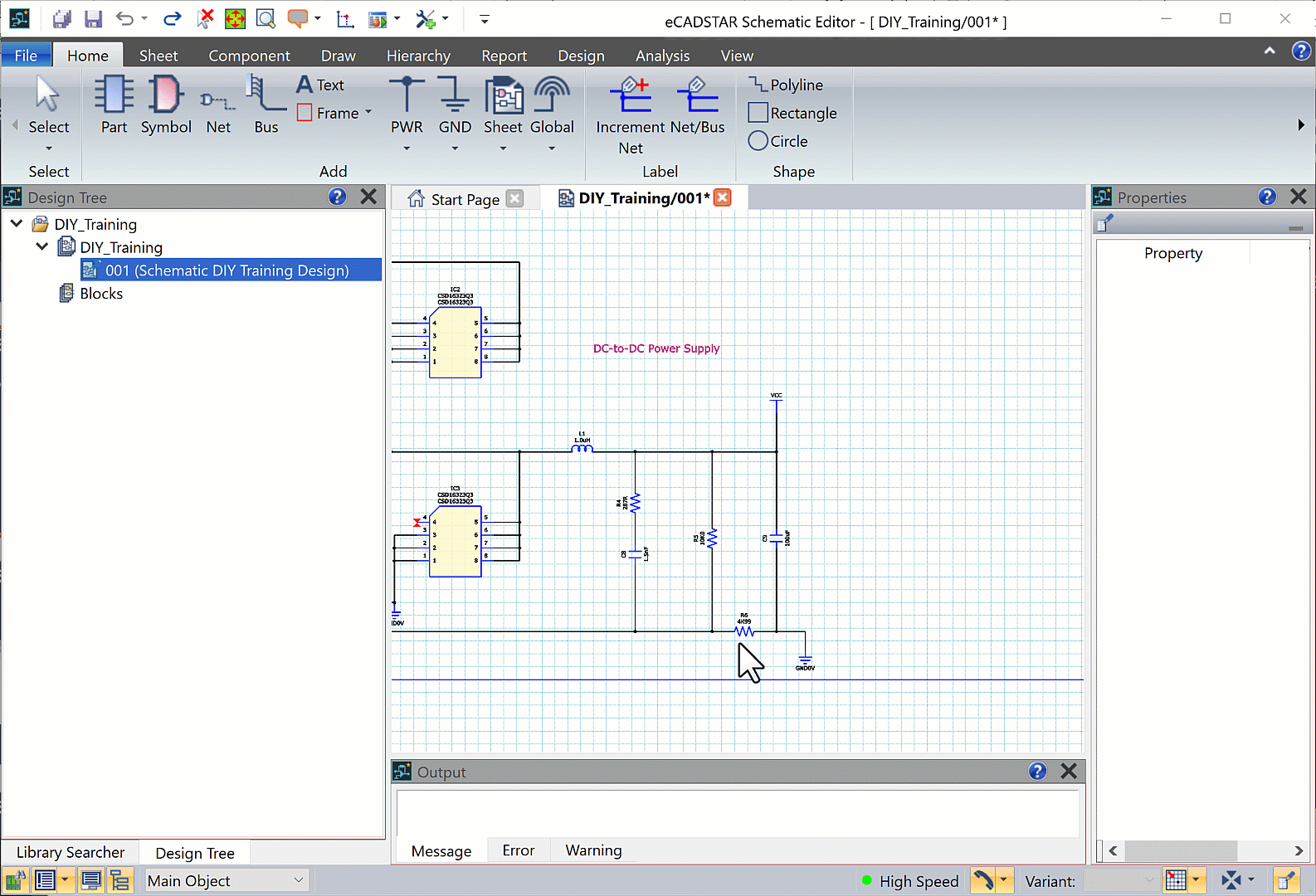Select the Rectangle shape tool

coord(792,113)
